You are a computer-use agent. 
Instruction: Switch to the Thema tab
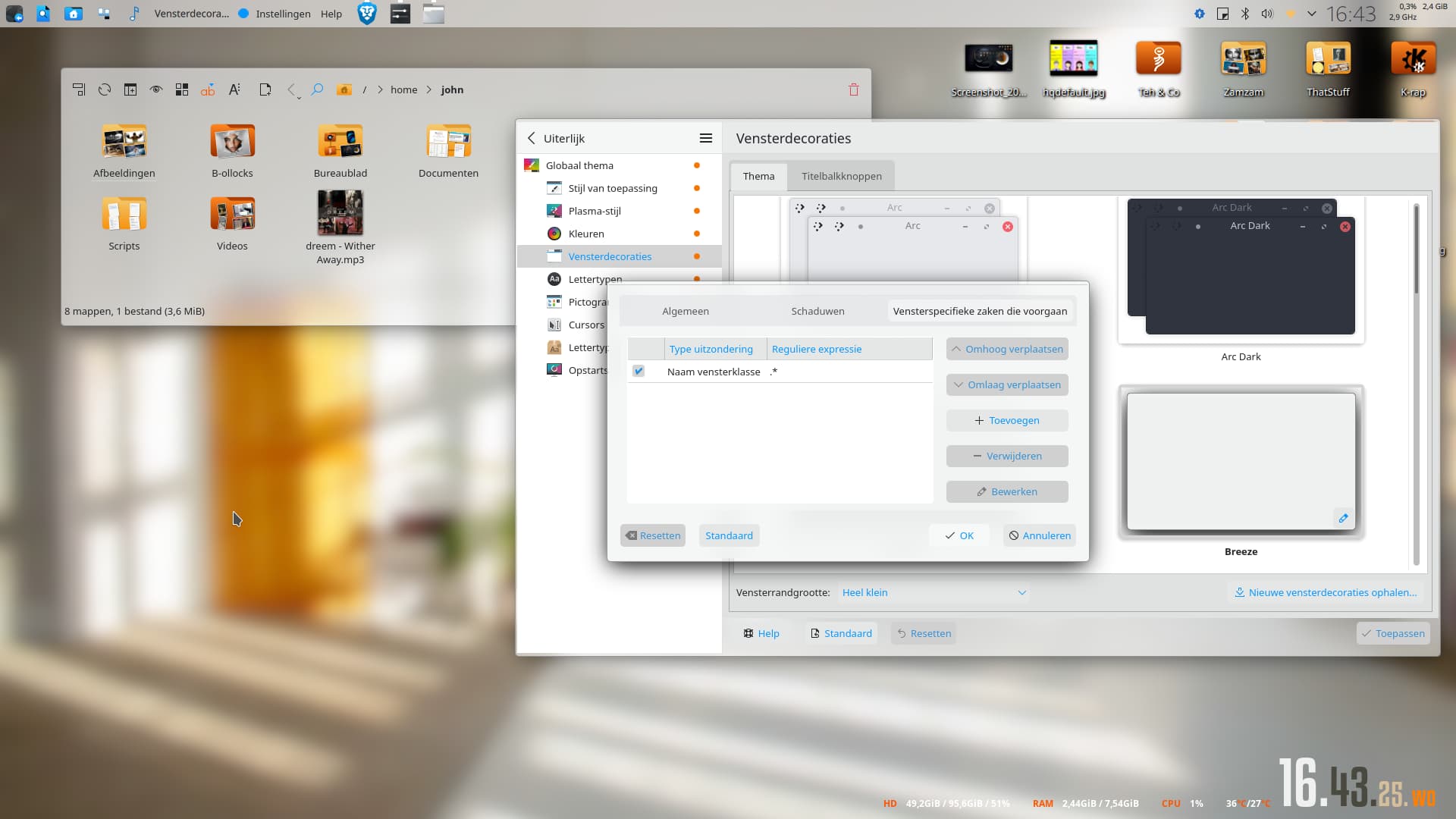[x=758, y=176]
